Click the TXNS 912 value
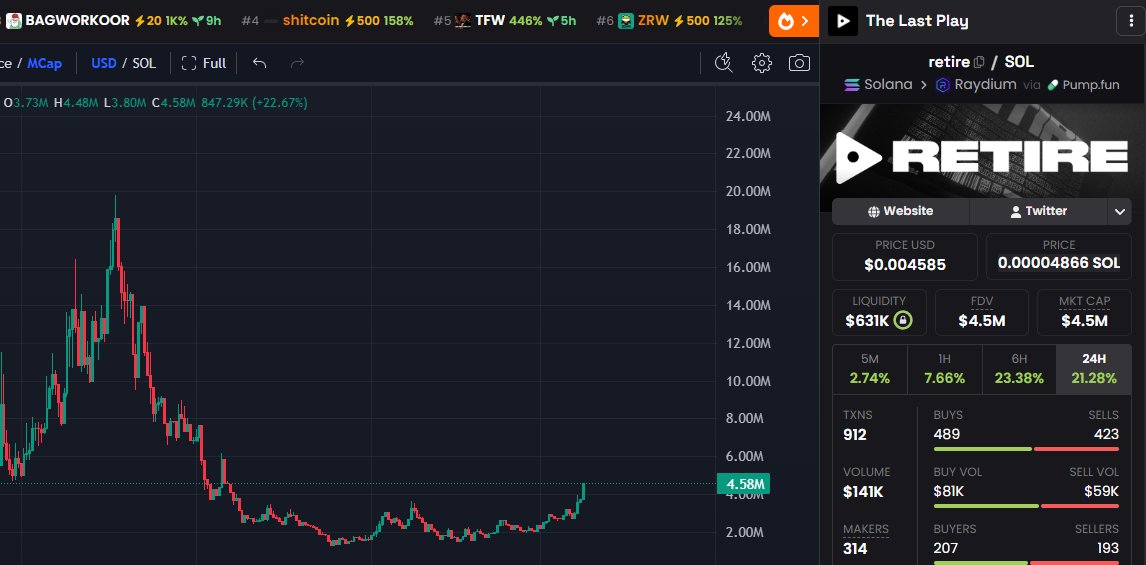The width and height of the screenshot is (1146, 565). (855, 435)
